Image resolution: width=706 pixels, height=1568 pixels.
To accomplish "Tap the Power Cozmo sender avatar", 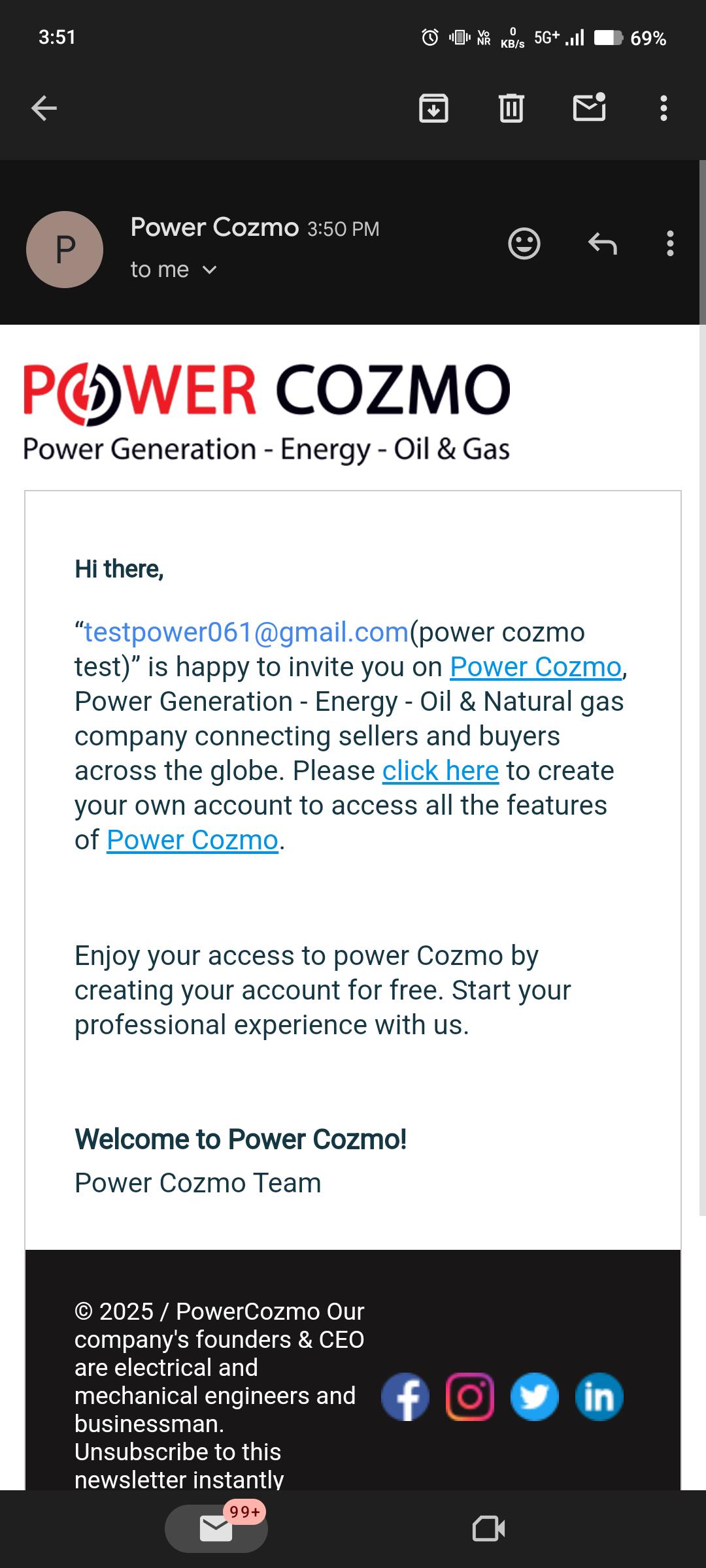I will click(65, 250).
